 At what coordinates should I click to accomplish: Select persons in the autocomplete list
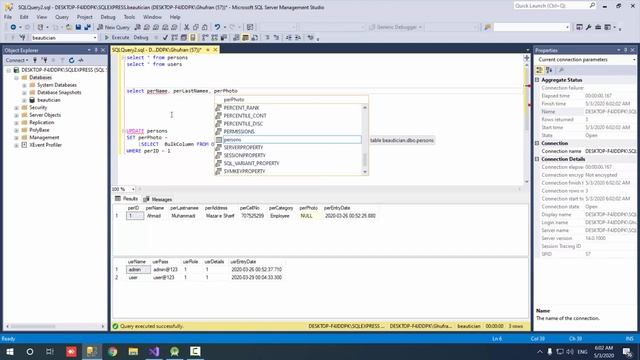coord(288,140)
